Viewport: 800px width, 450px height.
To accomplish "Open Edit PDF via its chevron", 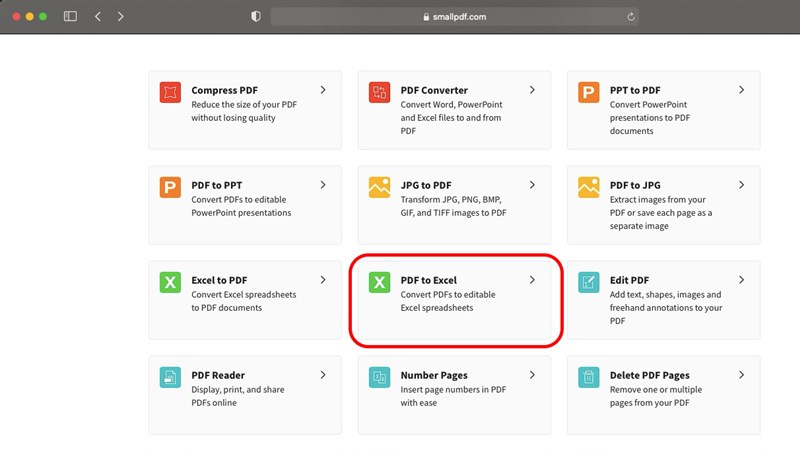I will [741, 280].
